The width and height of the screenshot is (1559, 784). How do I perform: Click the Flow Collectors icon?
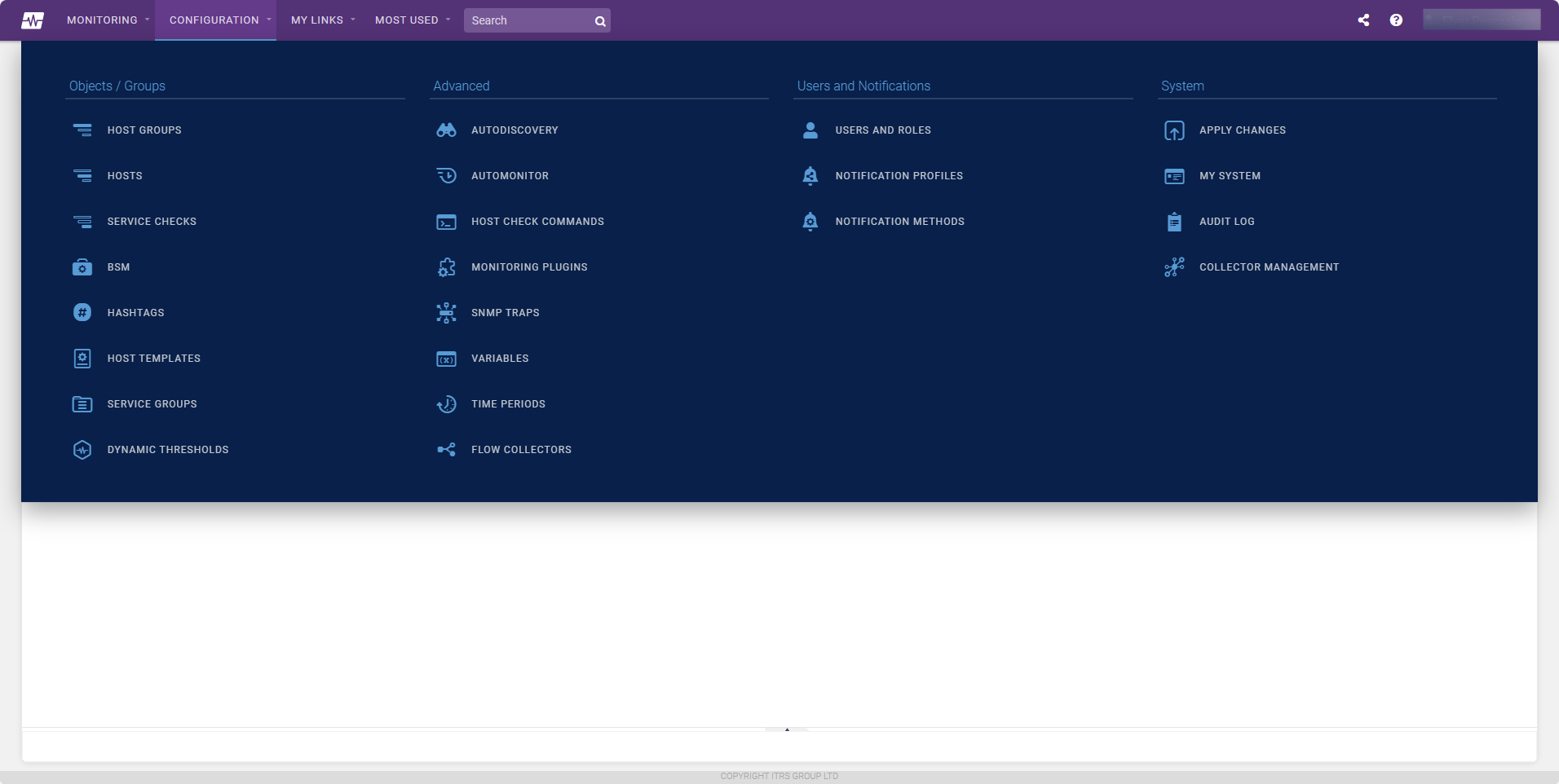[x=446, y=450]
